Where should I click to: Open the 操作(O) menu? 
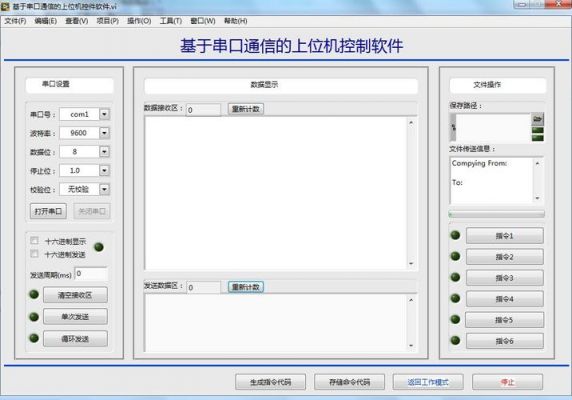tap(139, 21)
